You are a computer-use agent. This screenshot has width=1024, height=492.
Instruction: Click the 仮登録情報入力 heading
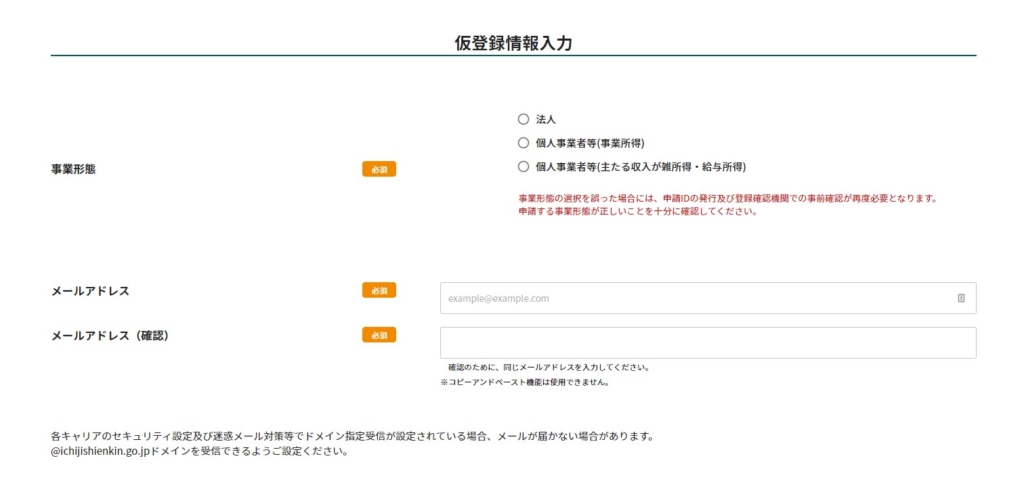tap(513, 43)
